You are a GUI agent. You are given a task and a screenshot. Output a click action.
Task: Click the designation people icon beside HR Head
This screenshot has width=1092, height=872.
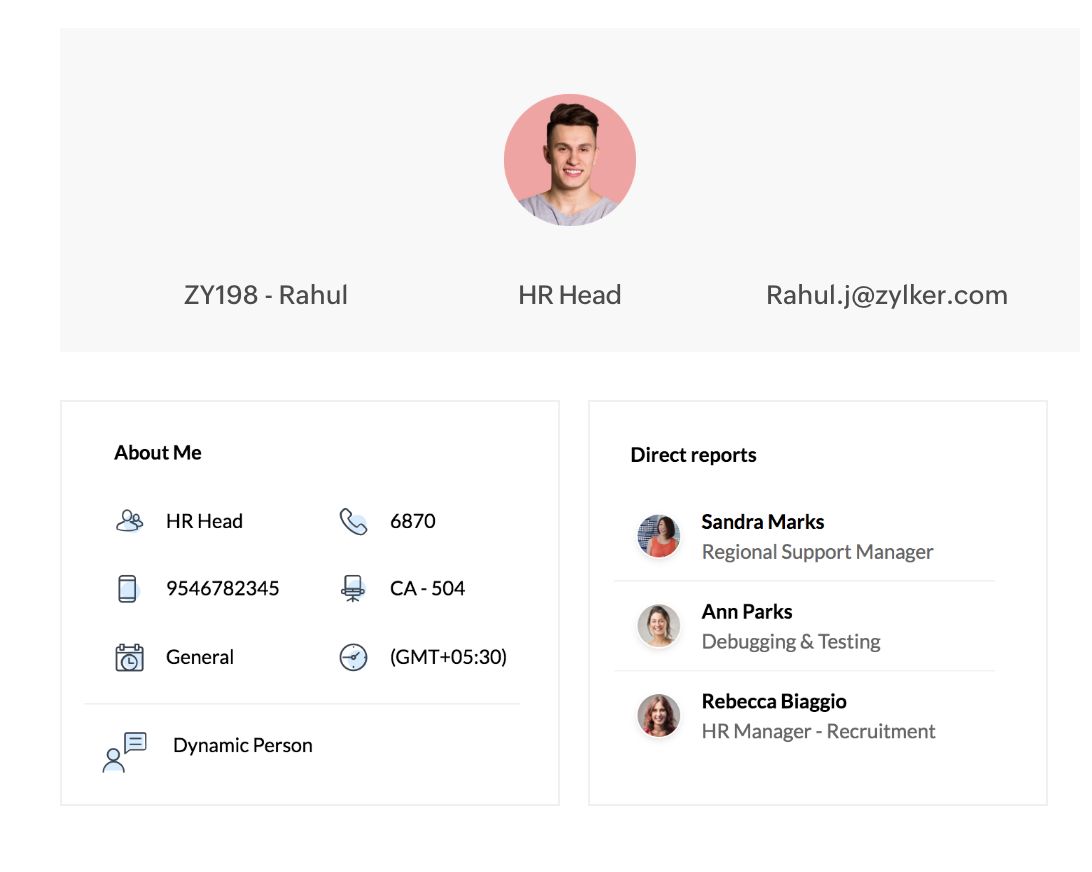click(x=129, y=521)
